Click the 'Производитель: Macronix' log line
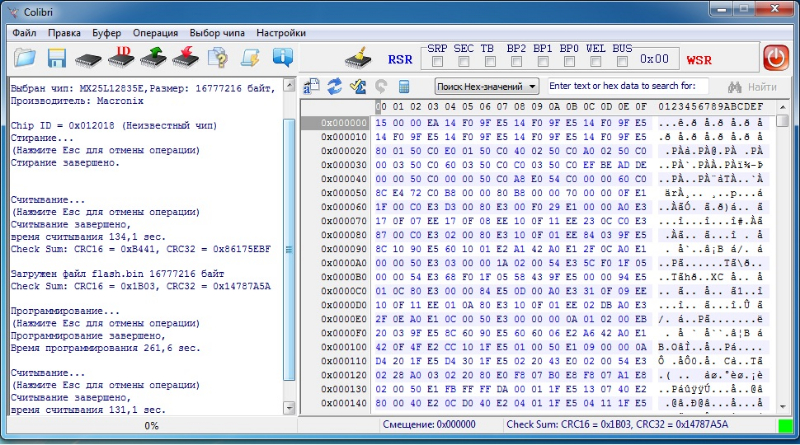This screenshot has width=800, height=445. pyautogui.click(x=77, y=101)
